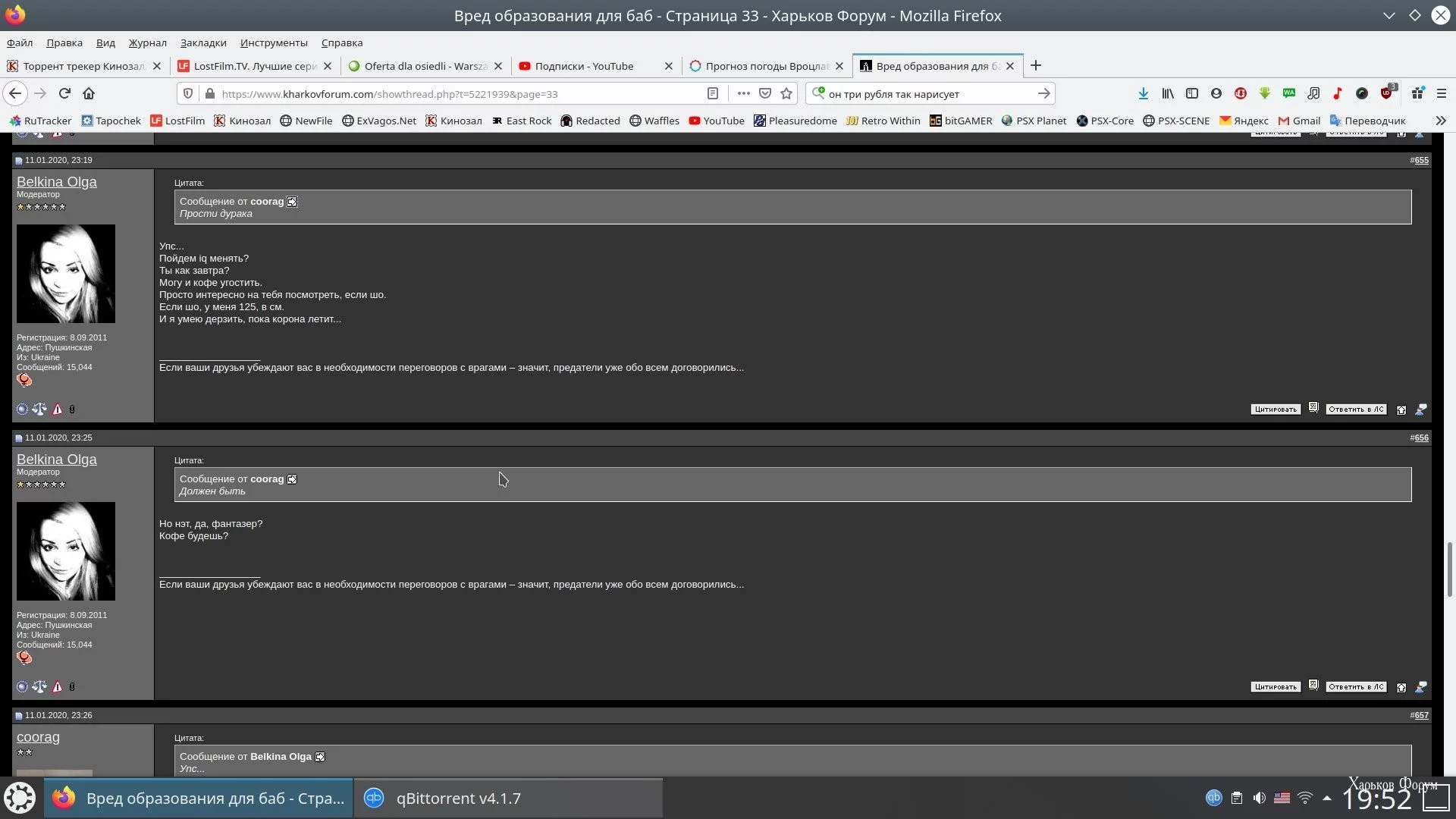Open the Firefox hamburger application menu
The image size is (1456, 819).
(x=1442, y=93)
